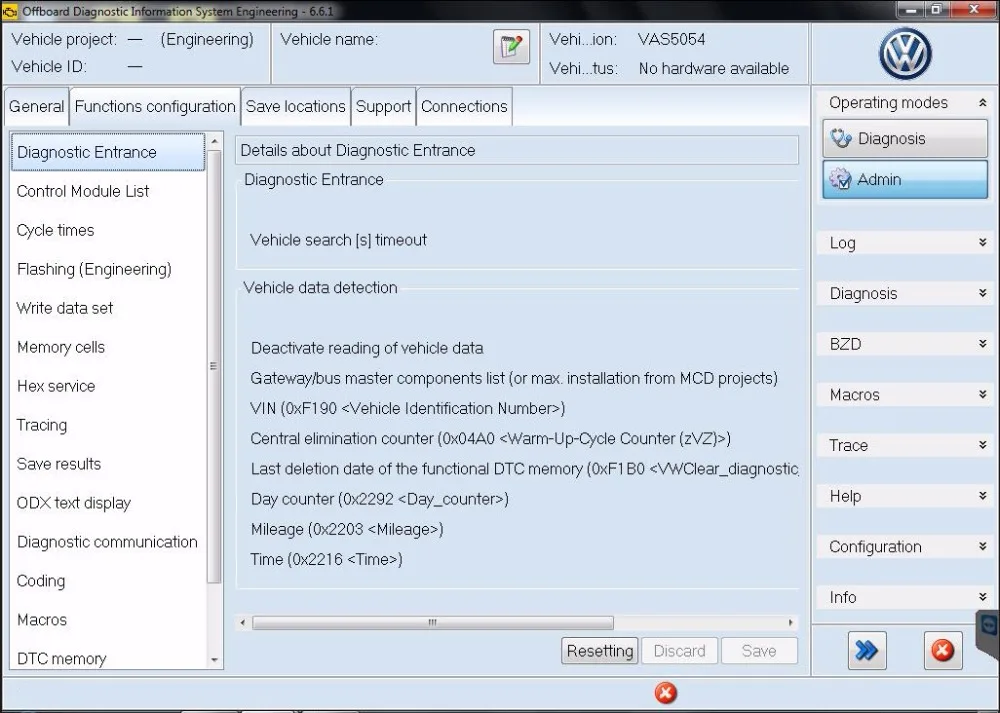Switch to Save locations tab
Viewport: 1000px width, 713px height.
[x=296, y=107]
